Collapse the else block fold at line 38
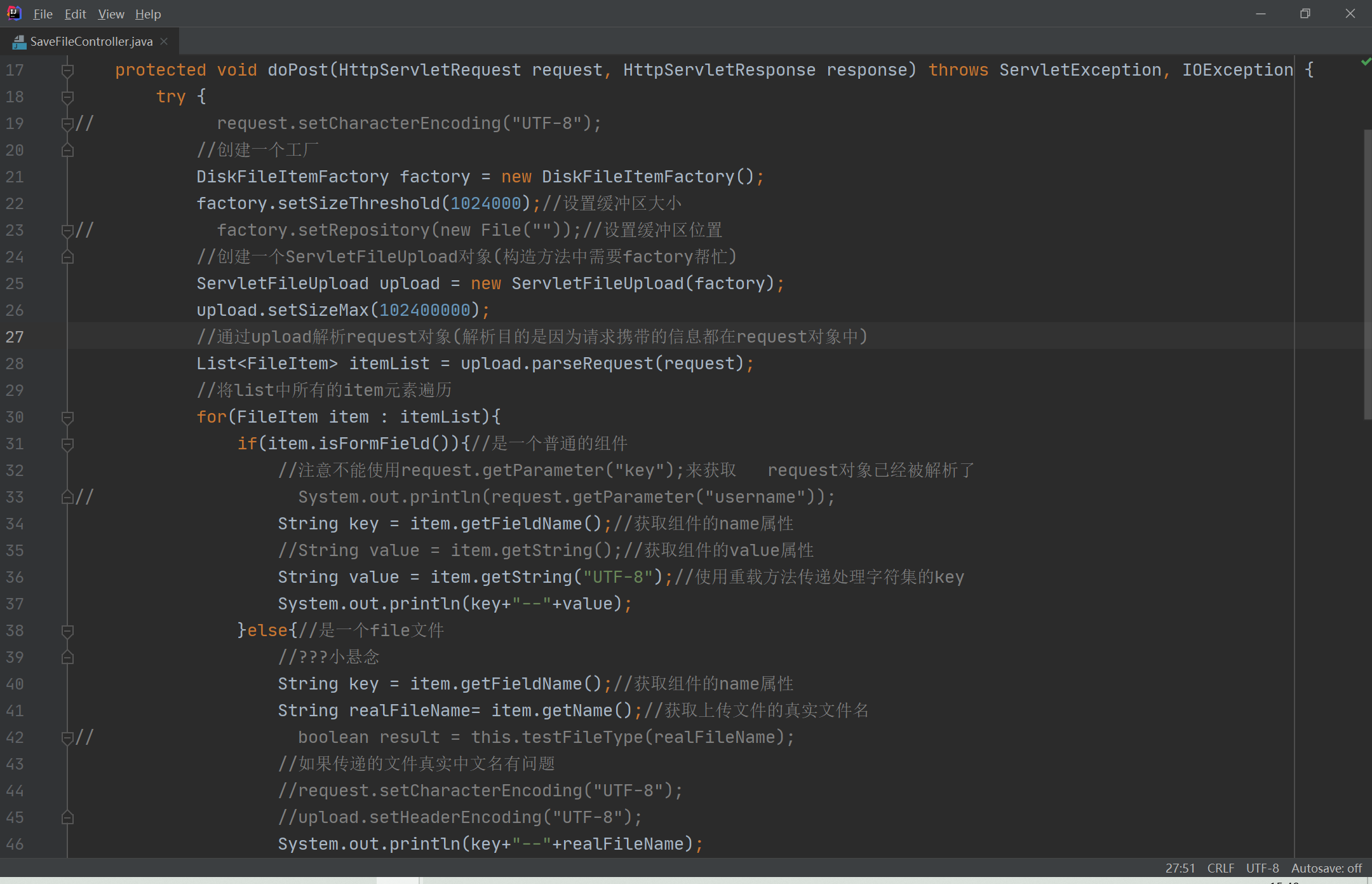Viewport: 1372px width, 884px height. 67,630
